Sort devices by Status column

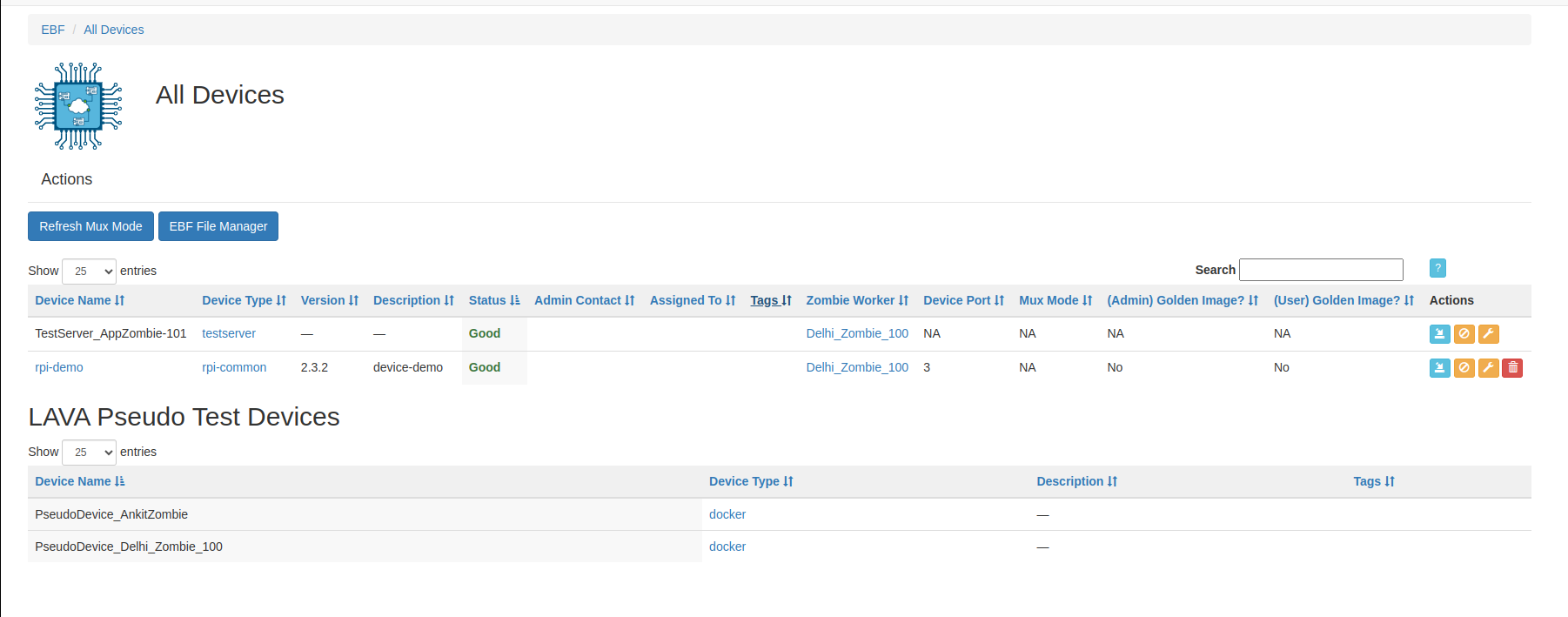pos(493,300)
